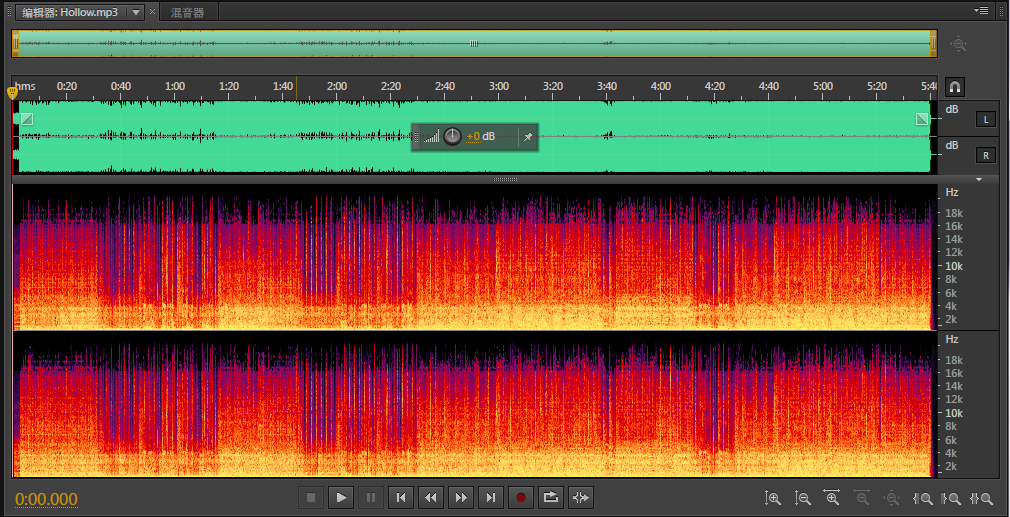Start playback with the Play button
The height and width of the screenshot is (517, 1010).
coord(341,496)
